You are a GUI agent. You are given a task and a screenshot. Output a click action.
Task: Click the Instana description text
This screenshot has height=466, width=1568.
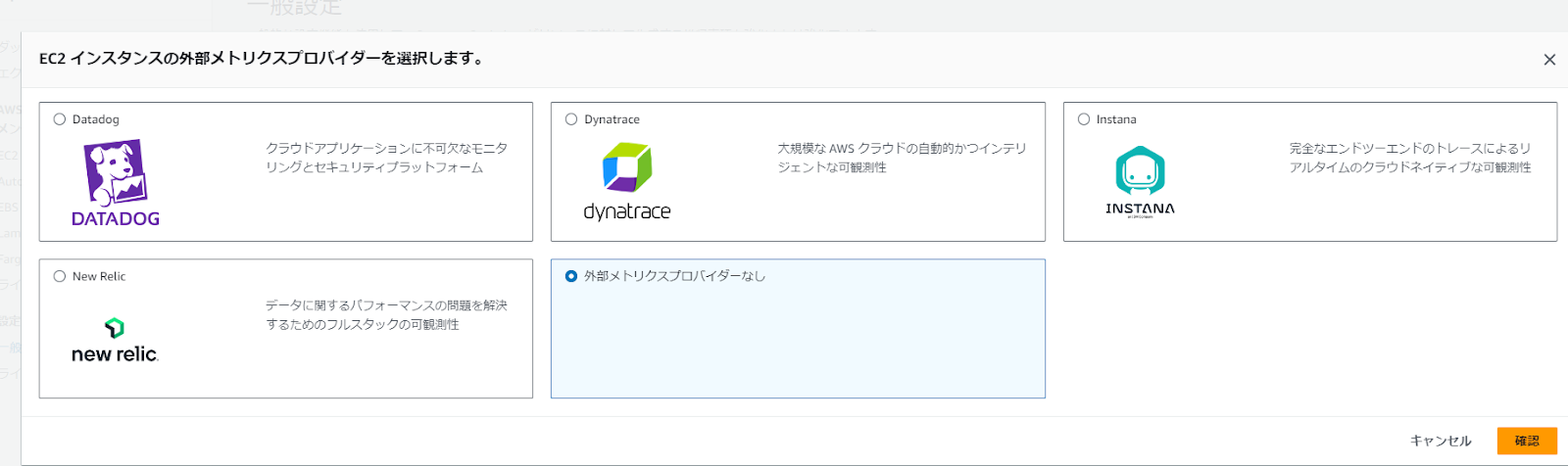click(x=1410, y=158)
